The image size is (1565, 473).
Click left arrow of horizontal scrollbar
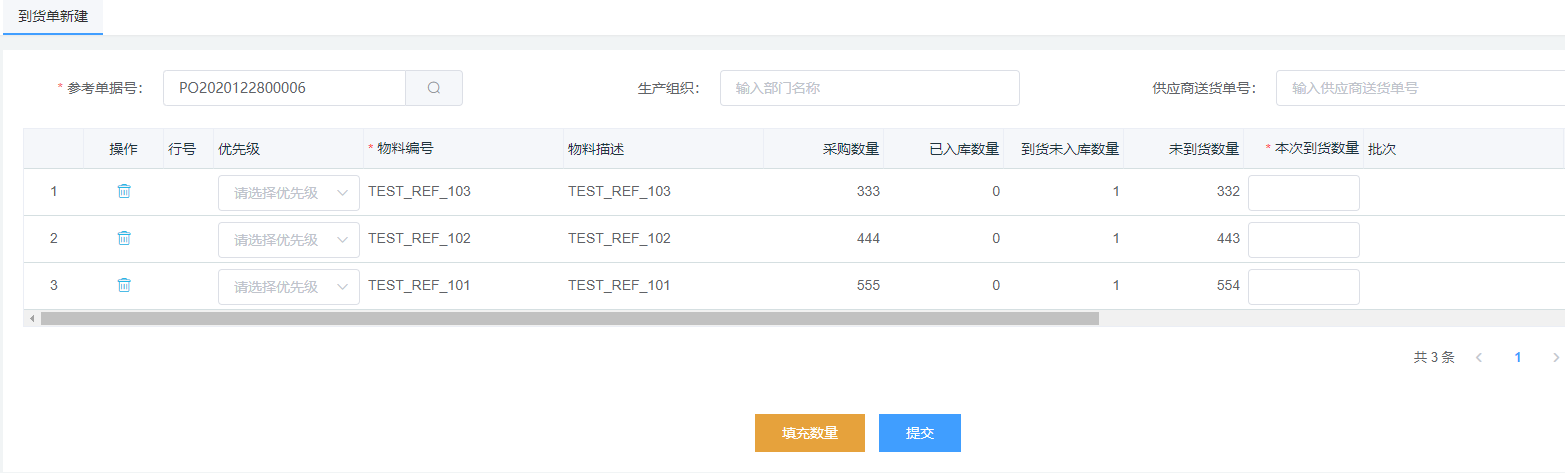click(x=32, y=319)
